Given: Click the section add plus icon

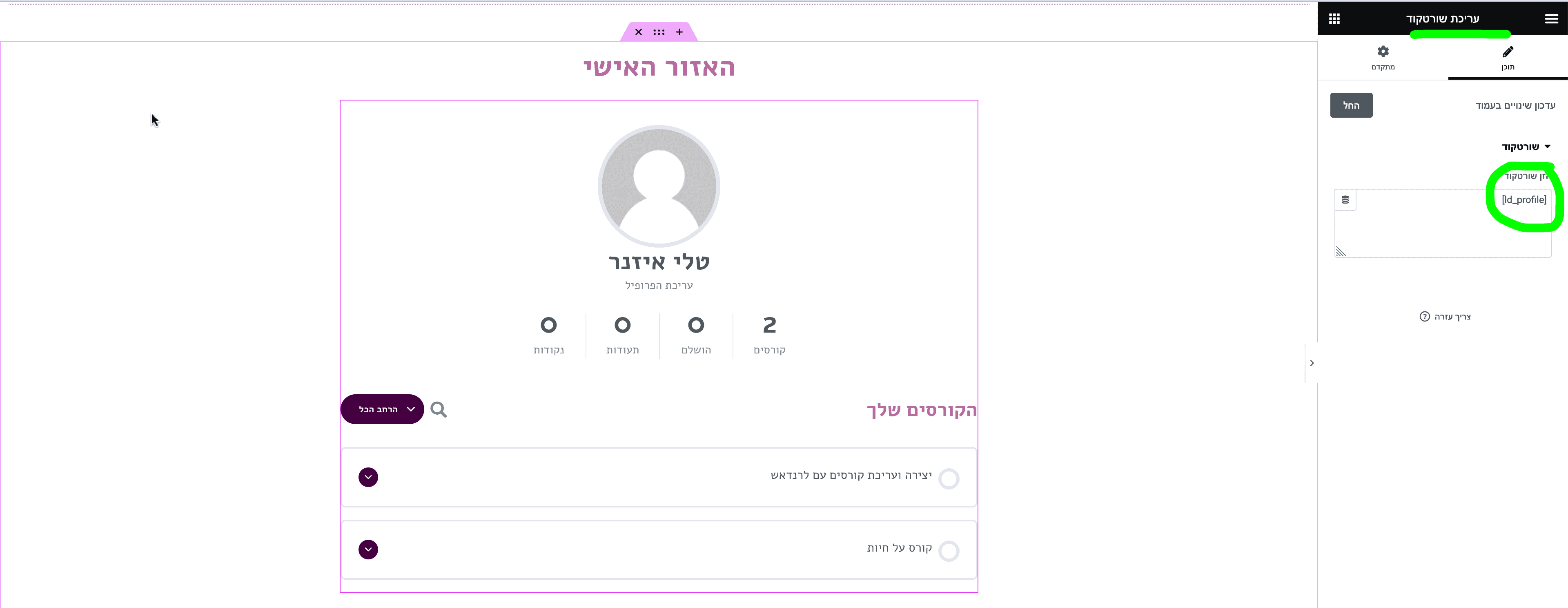Looking at the screenshot, I should coord(679,32).
